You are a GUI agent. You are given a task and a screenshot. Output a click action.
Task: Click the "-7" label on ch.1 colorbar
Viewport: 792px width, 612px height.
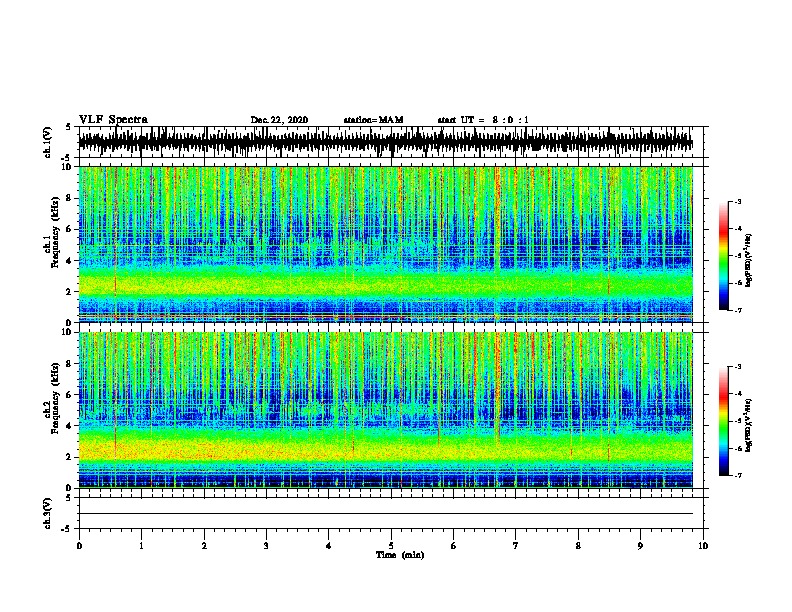[x=738, y=310]
